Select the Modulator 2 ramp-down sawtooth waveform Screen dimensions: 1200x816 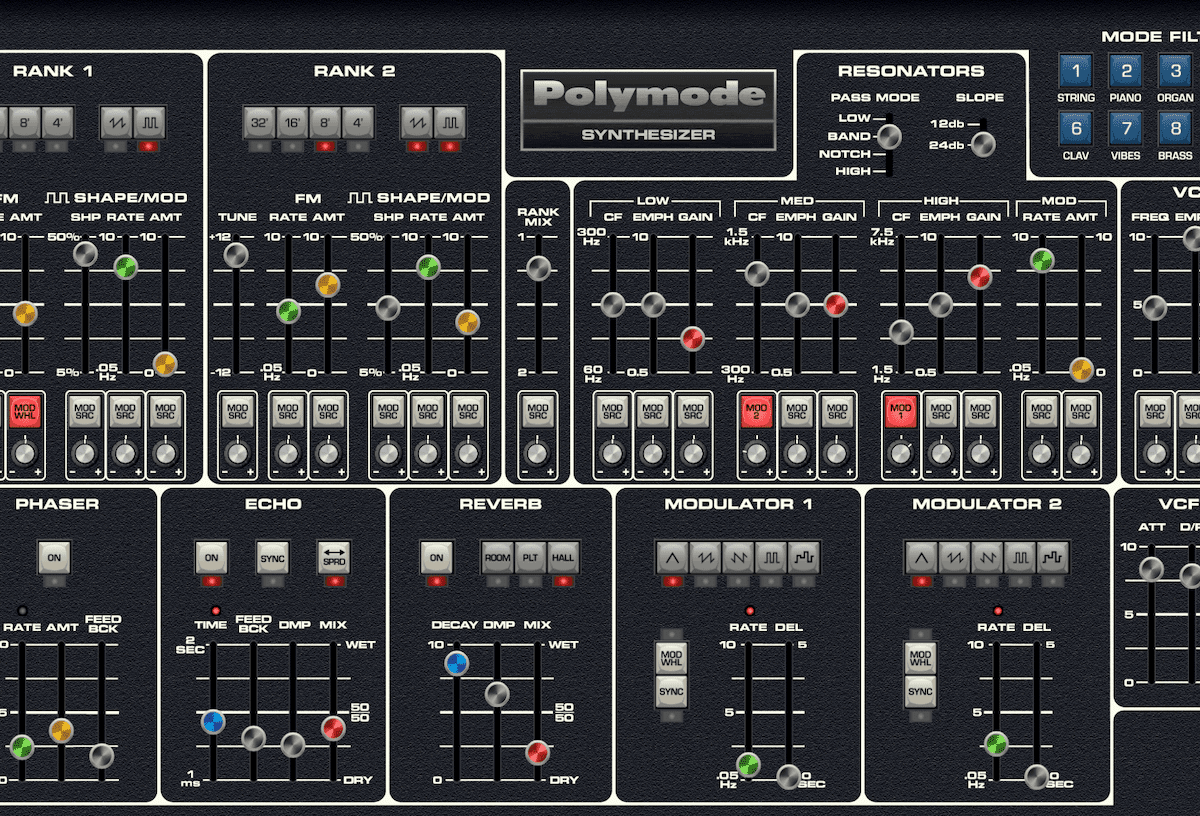click(985, 557)
